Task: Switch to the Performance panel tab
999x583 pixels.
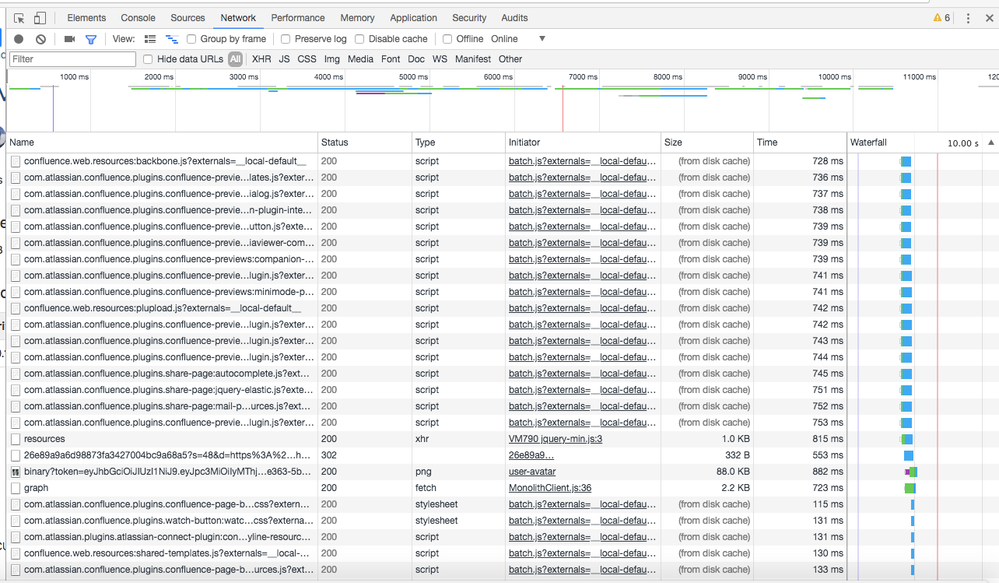Action: pos(297,17)
